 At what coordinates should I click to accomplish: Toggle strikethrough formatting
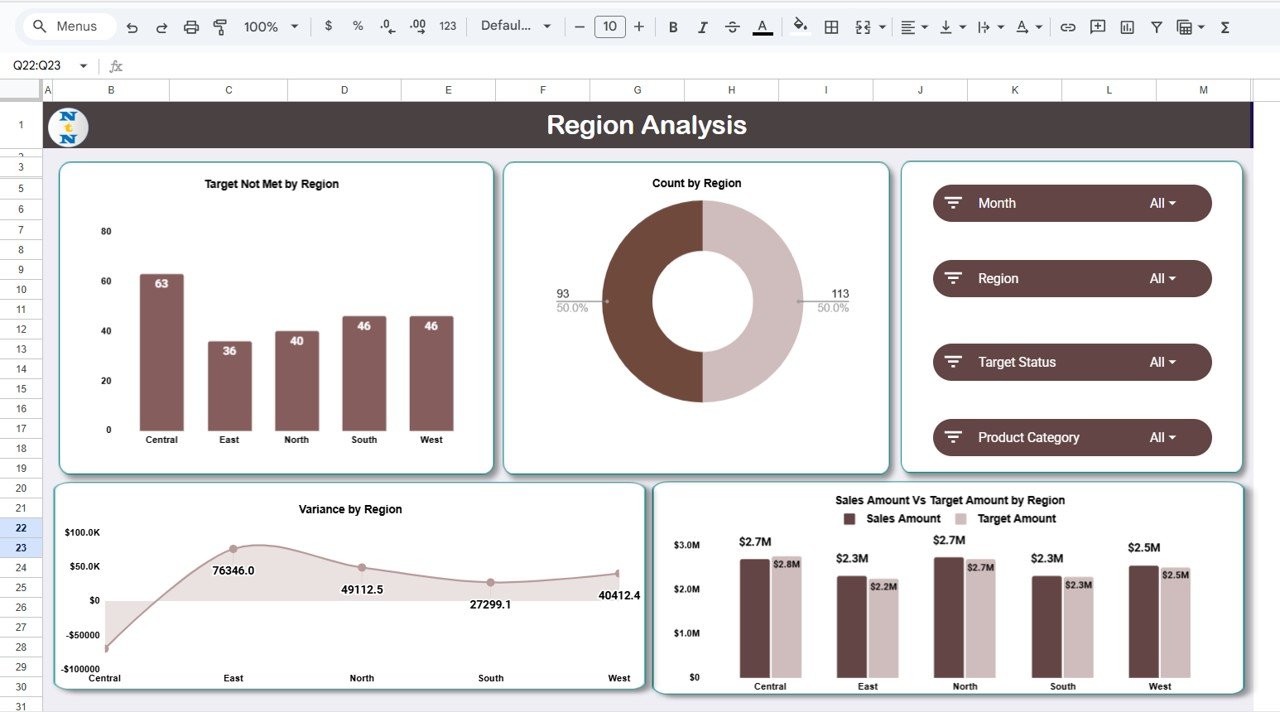coord(733,26)
